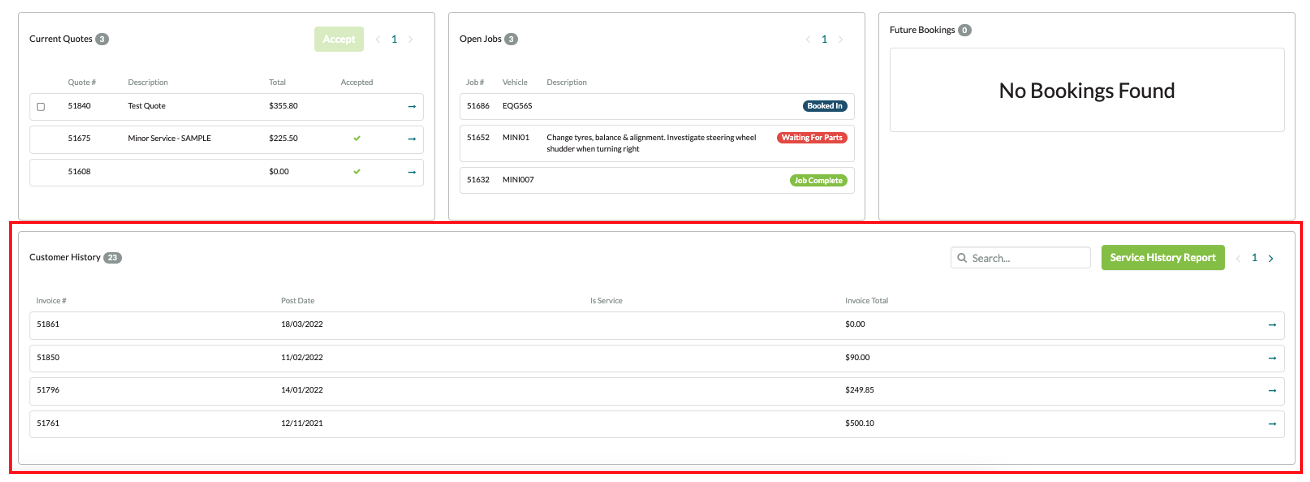Go to previous page in Open Jobs
Image resolution: width=1310 pixels, height=482 pixels.
(808, 39)
